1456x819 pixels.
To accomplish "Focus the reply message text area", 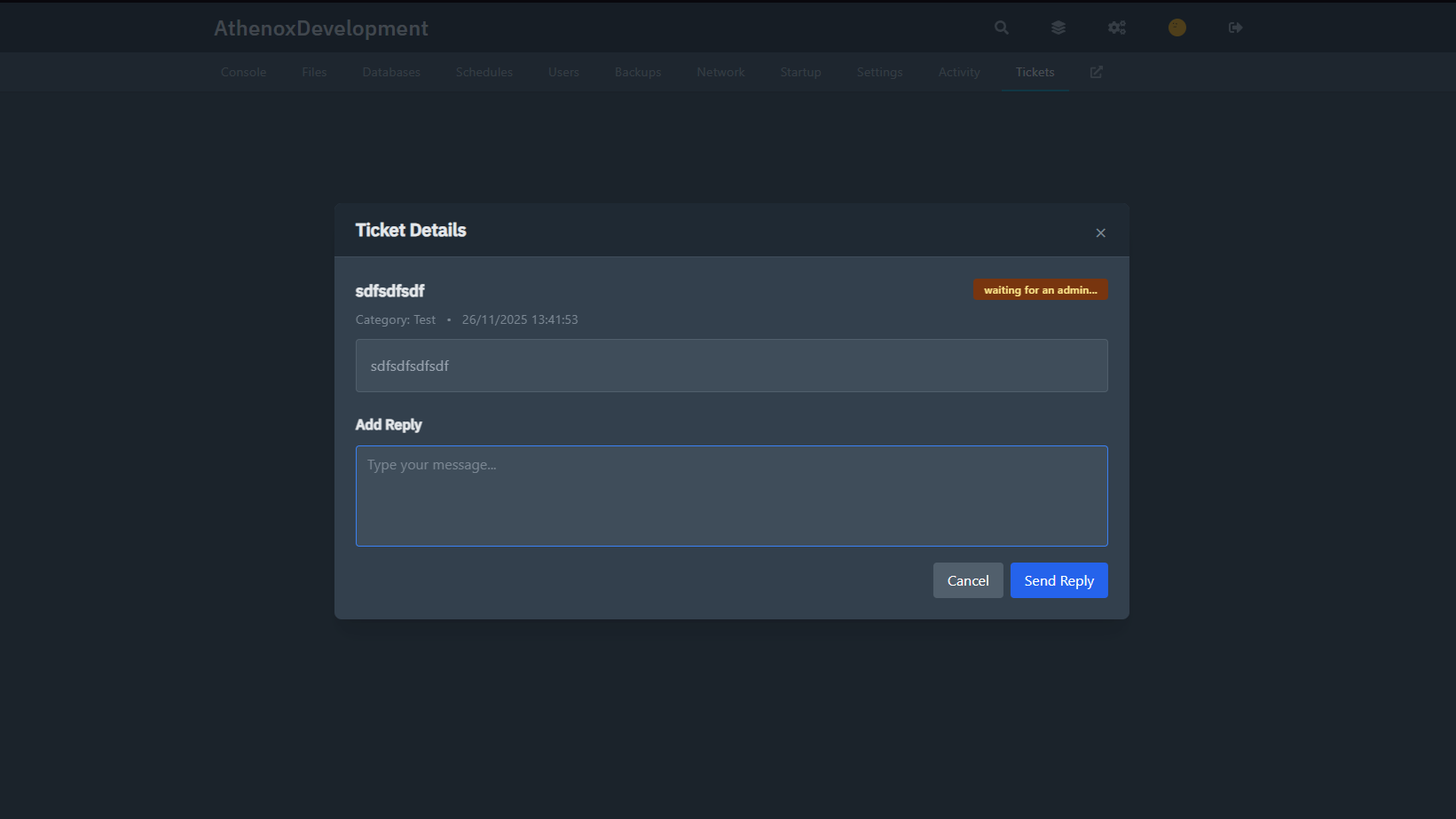I will point(731,495).
